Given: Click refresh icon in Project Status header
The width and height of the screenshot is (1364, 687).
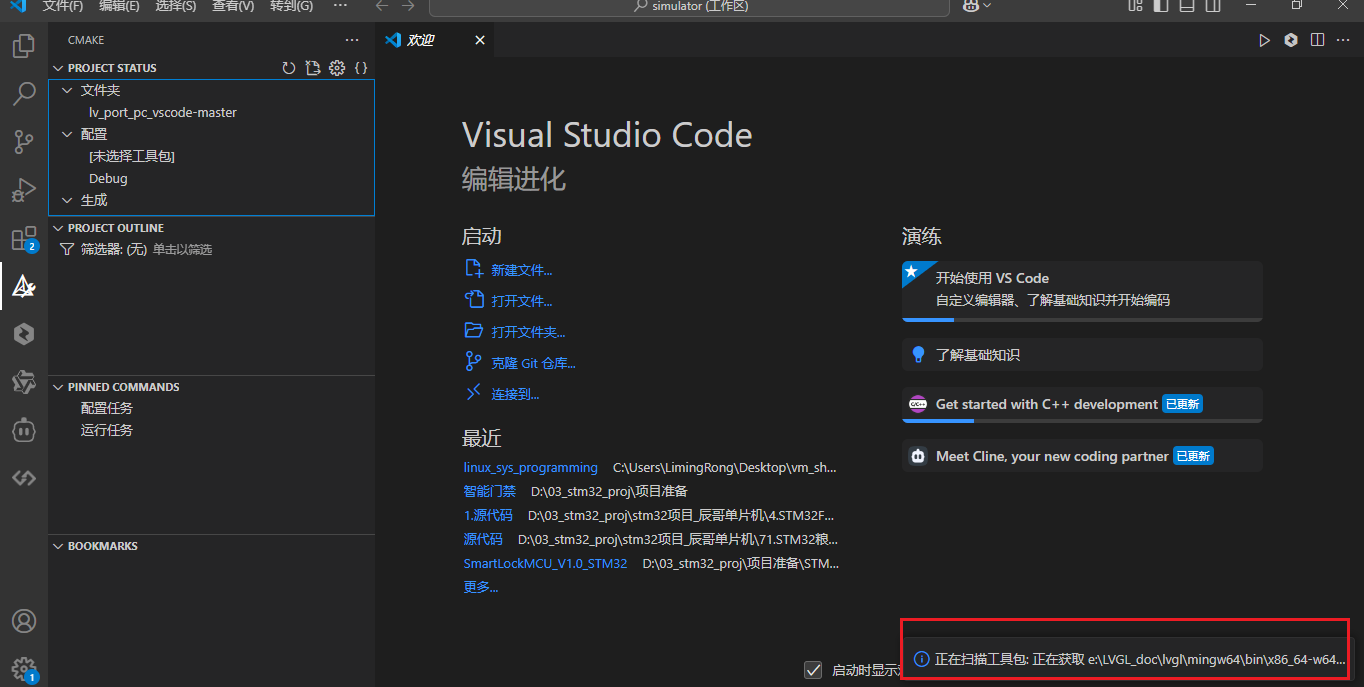Looking at the screenshot, I should coord(289,68).
